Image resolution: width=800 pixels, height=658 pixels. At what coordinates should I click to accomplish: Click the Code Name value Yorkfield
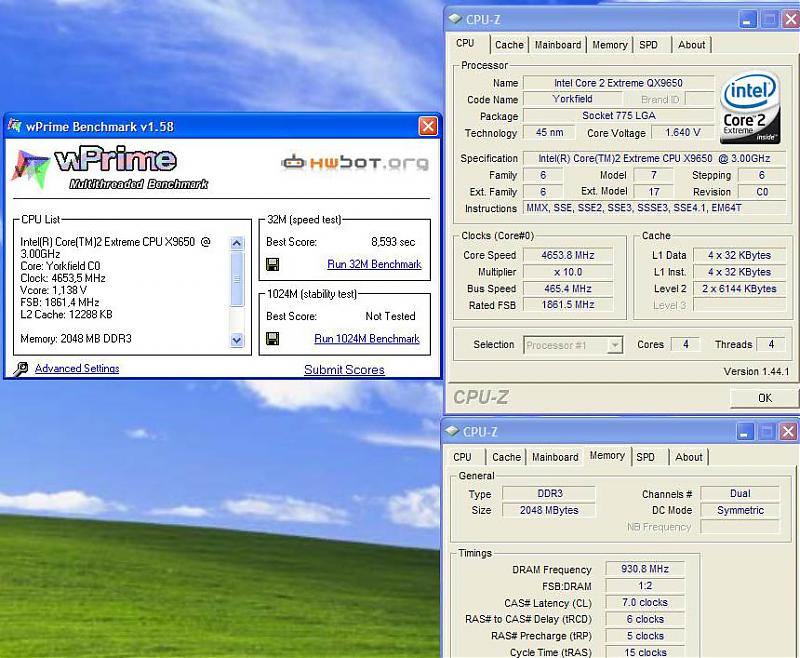(572, 99)
